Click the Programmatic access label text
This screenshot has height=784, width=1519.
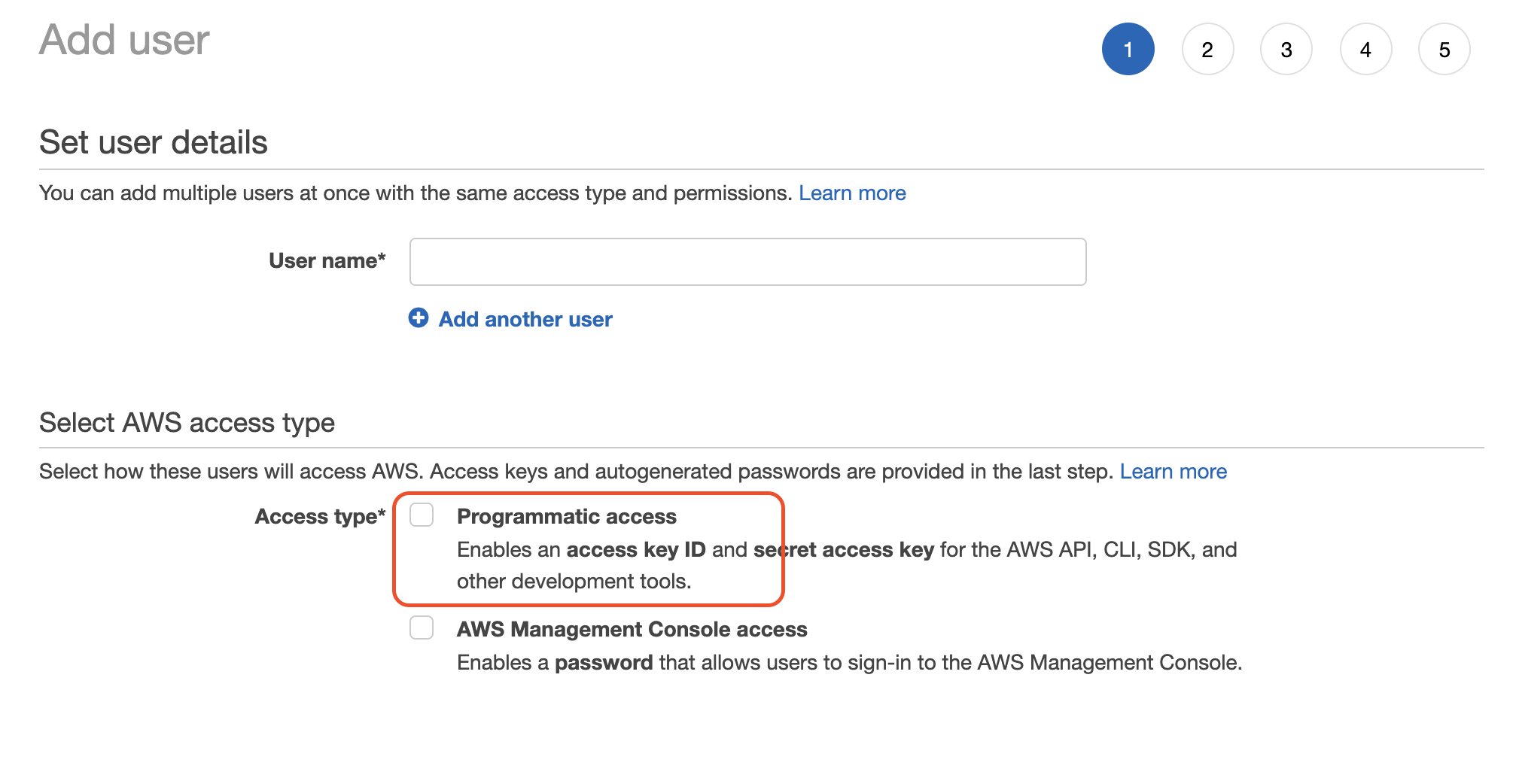pos(566,517)
